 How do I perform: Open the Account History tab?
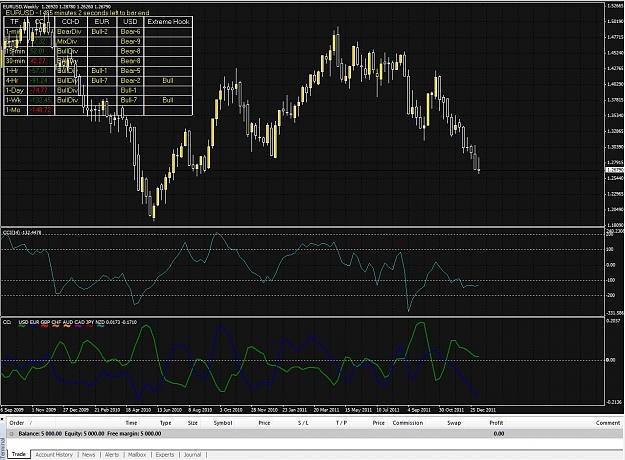pos(54,454)
